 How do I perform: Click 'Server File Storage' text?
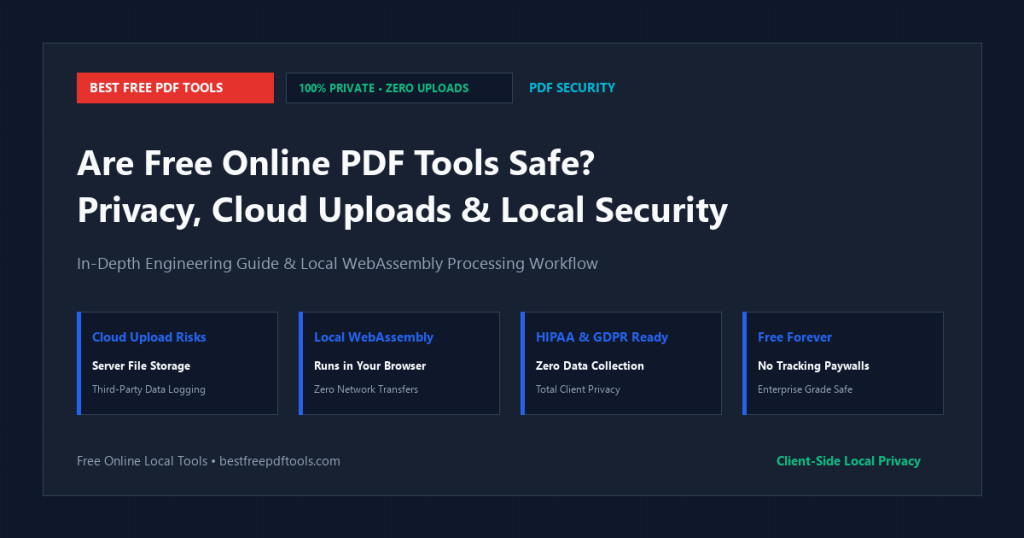point(141,366)
